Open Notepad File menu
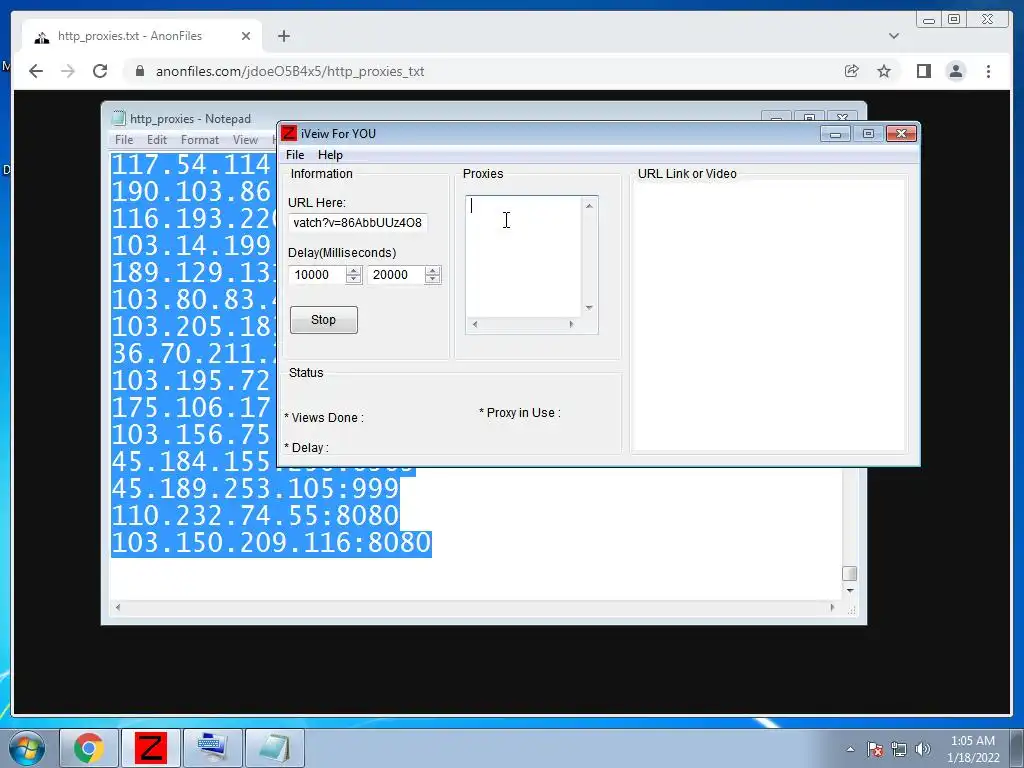The image size is (1024, 768). pos(123,140)
